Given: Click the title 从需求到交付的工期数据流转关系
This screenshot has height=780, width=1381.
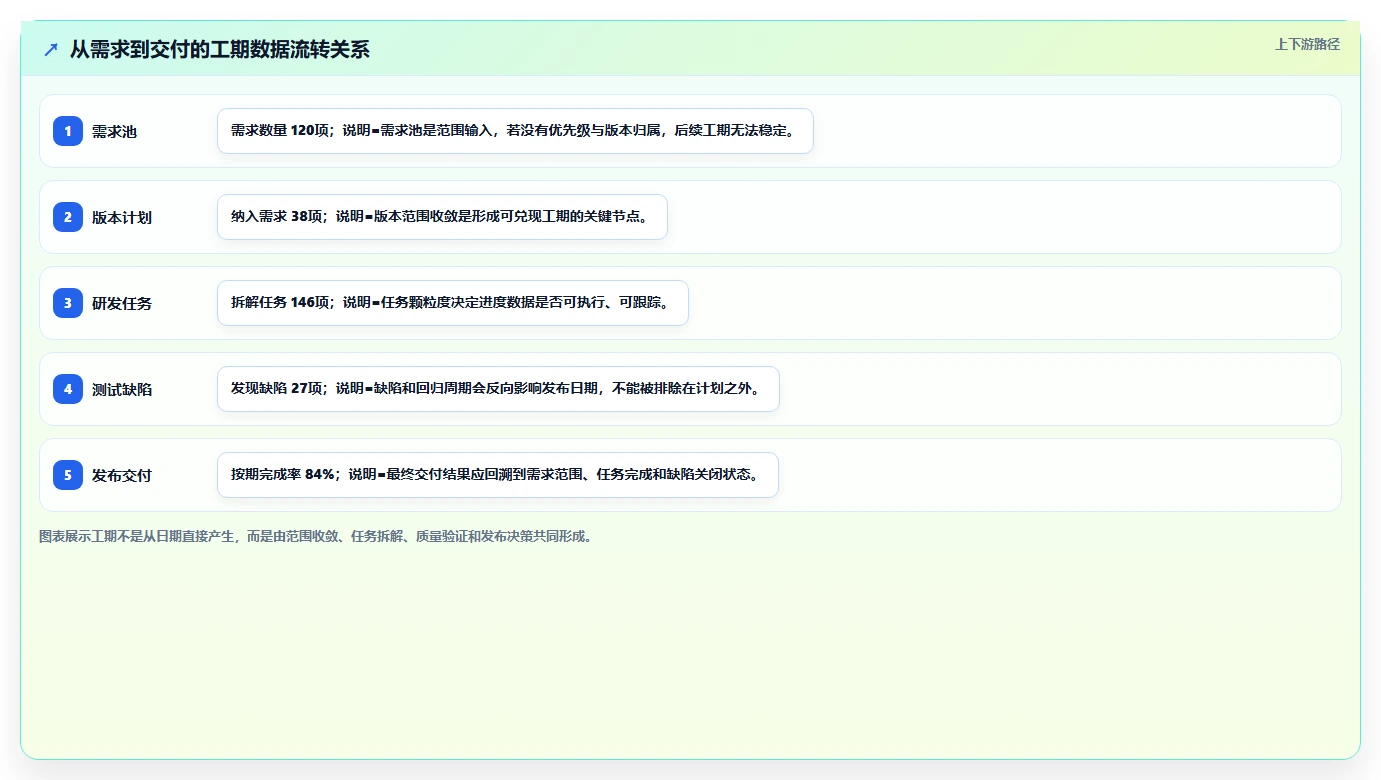Looking at the screenshot, I should point(219,49).
